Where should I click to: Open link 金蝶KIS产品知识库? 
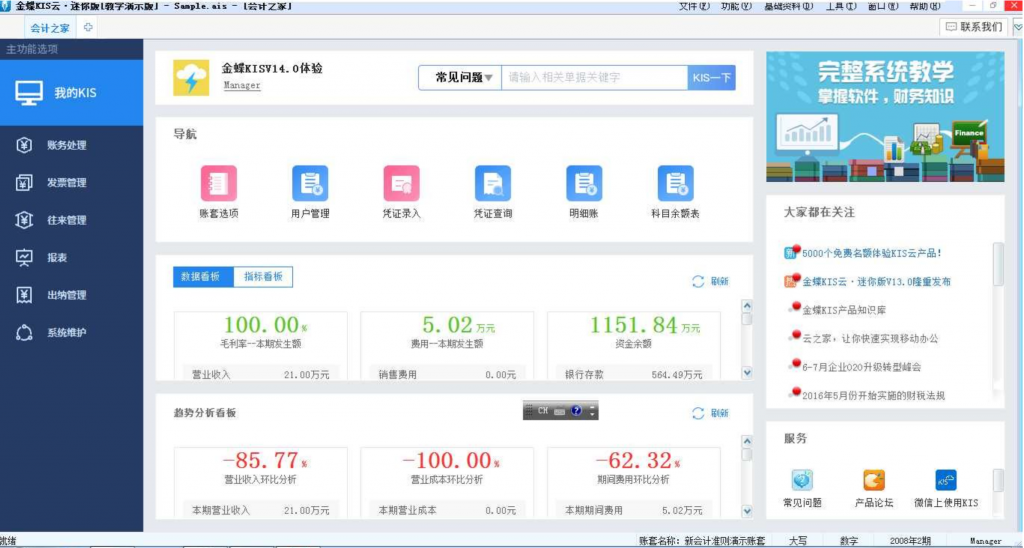pos(844,310)
